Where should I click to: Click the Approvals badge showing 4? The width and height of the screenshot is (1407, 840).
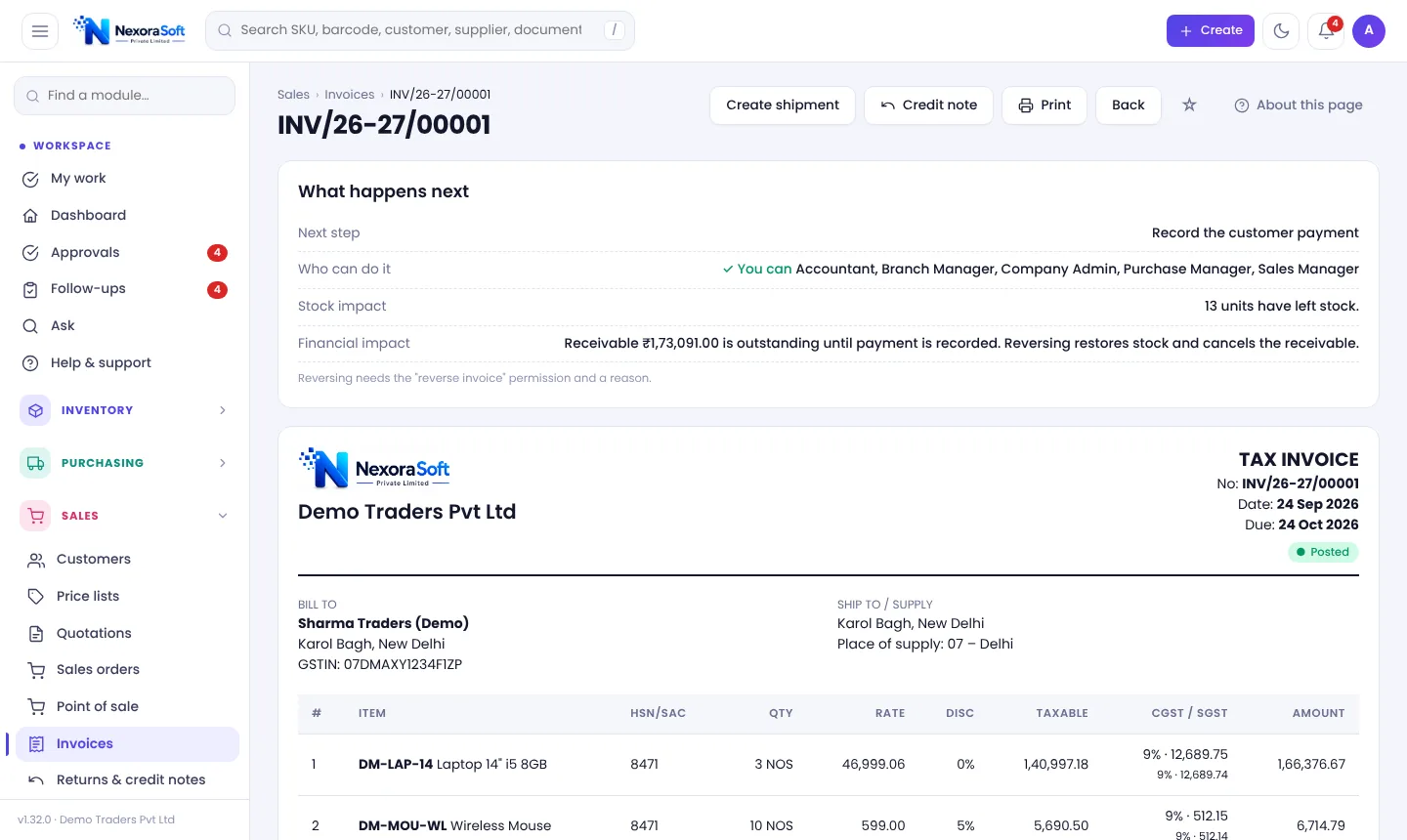click(x=217, y=253)
